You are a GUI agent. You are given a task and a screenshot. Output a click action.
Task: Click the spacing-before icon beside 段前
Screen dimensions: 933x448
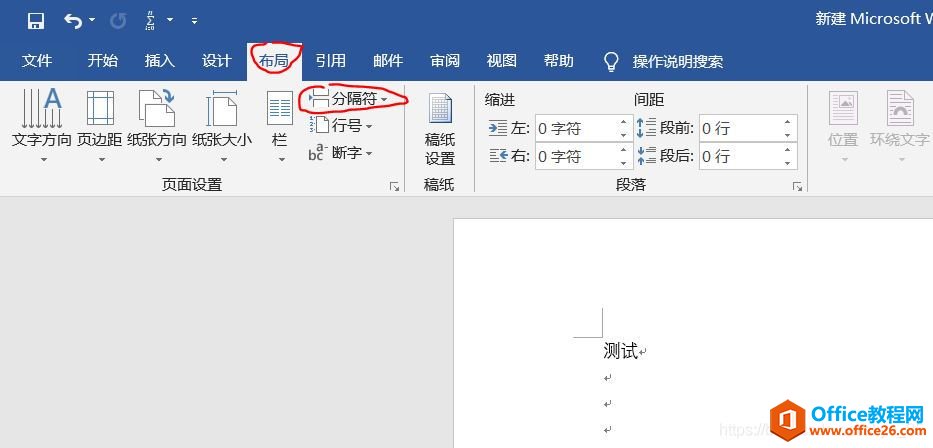coord(646,128)
